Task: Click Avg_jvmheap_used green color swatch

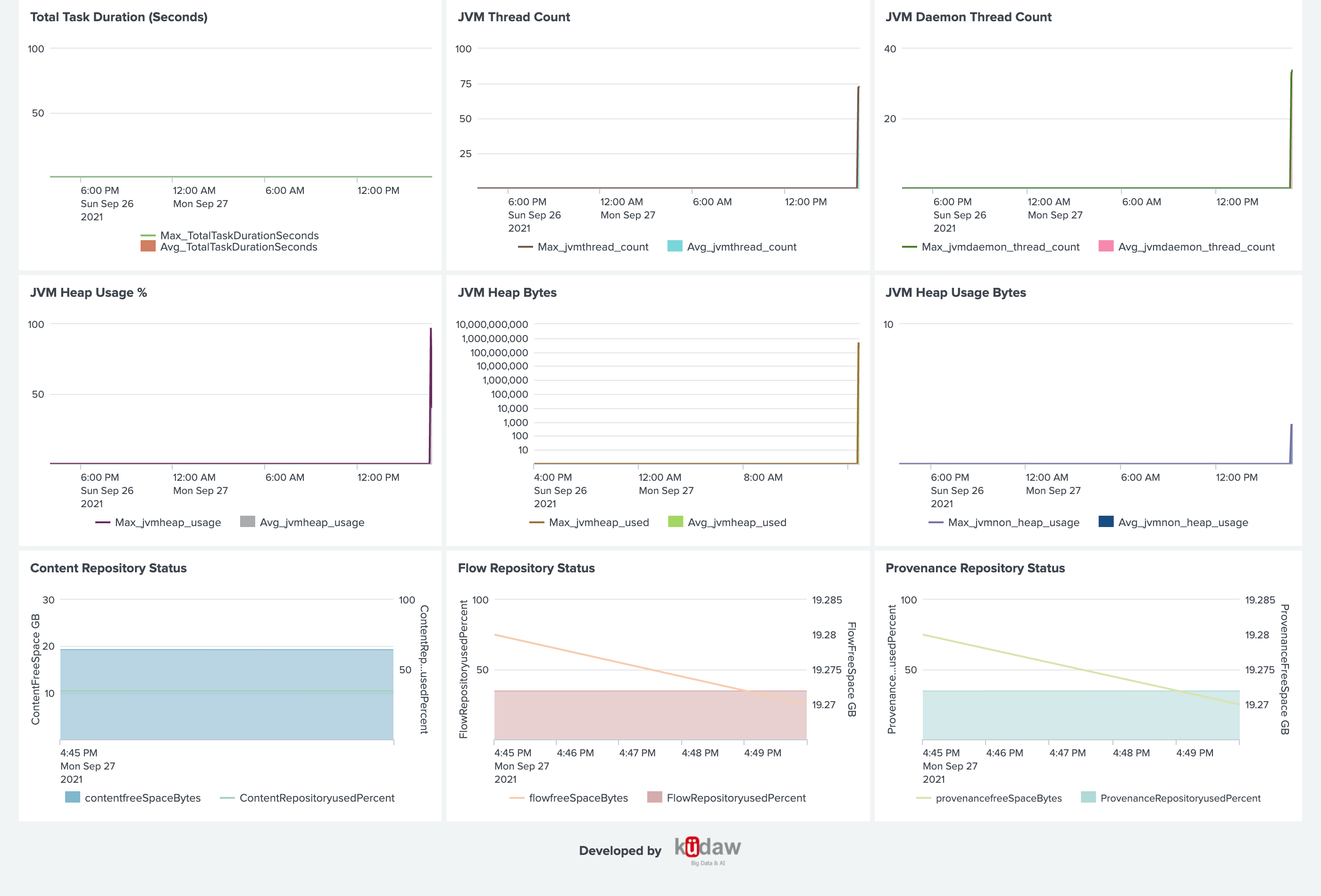Action: [x=675, y=522]
